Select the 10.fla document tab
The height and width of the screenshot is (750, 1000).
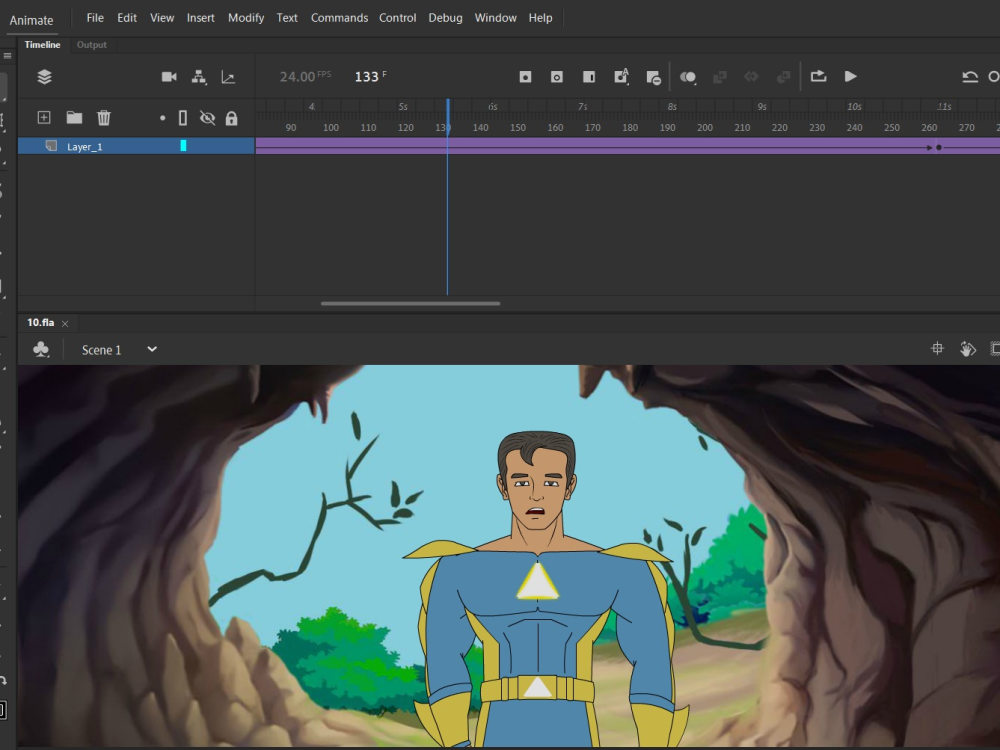40,323
